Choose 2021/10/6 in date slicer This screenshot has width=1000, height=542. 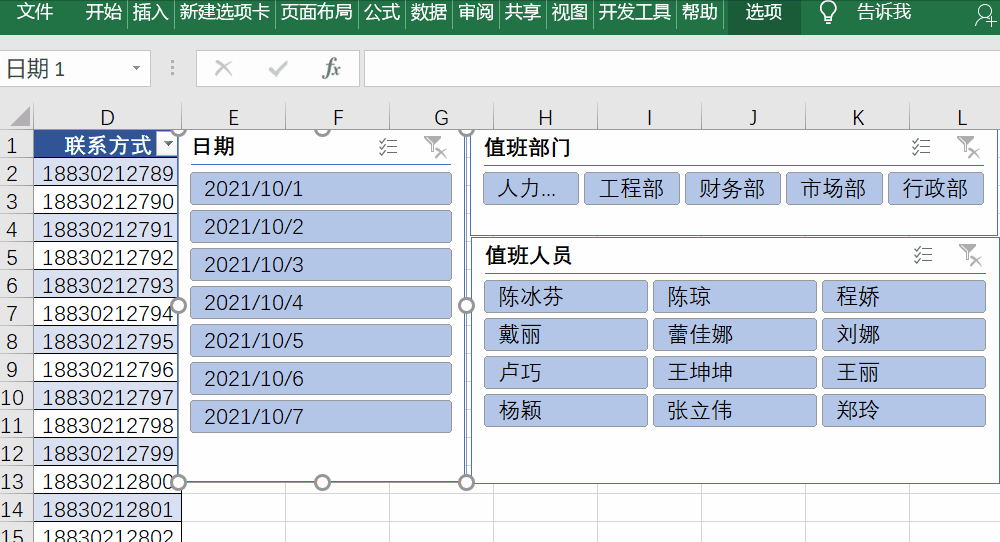tap(321, 378)
